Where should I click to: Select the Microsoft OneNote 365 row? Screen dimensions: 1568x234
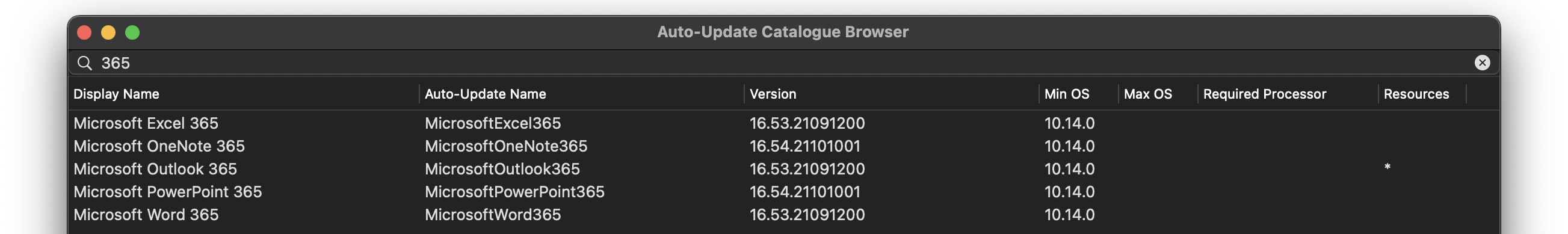tap(784, 147)
